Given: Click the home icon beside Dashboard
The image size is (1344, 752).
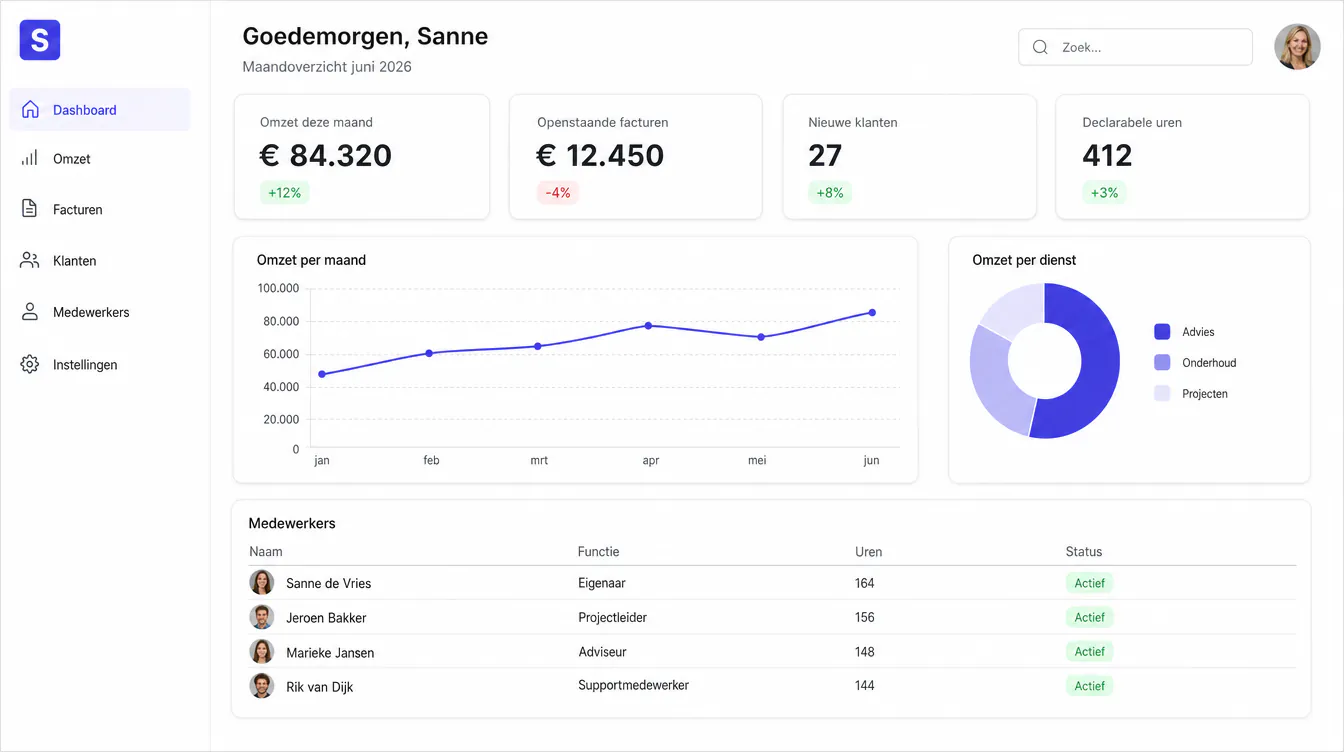Looking at the screenshot, I should click(x=30, y=110).
